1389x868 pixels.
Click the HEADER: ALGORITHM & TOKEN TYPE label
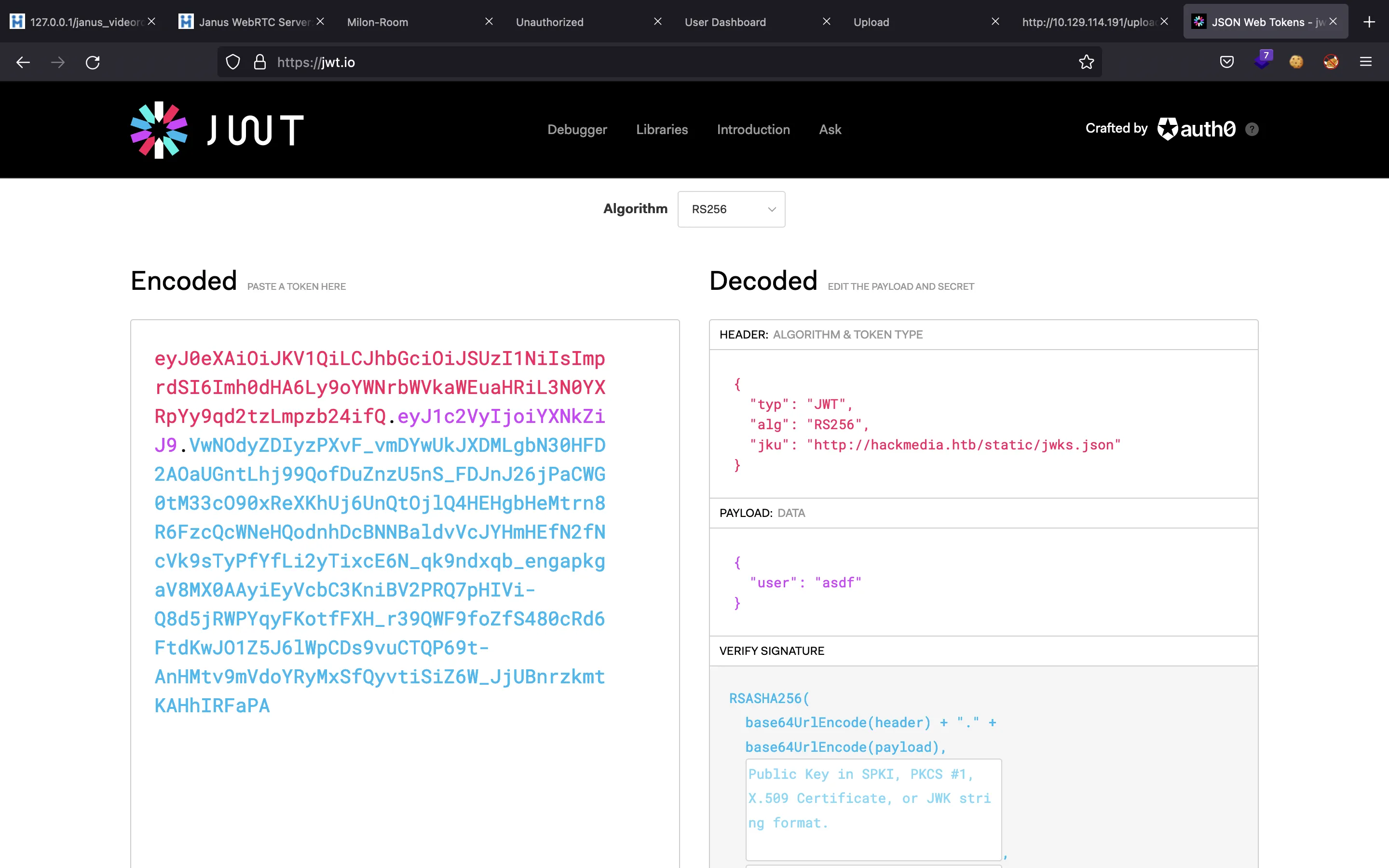[821, 335]
